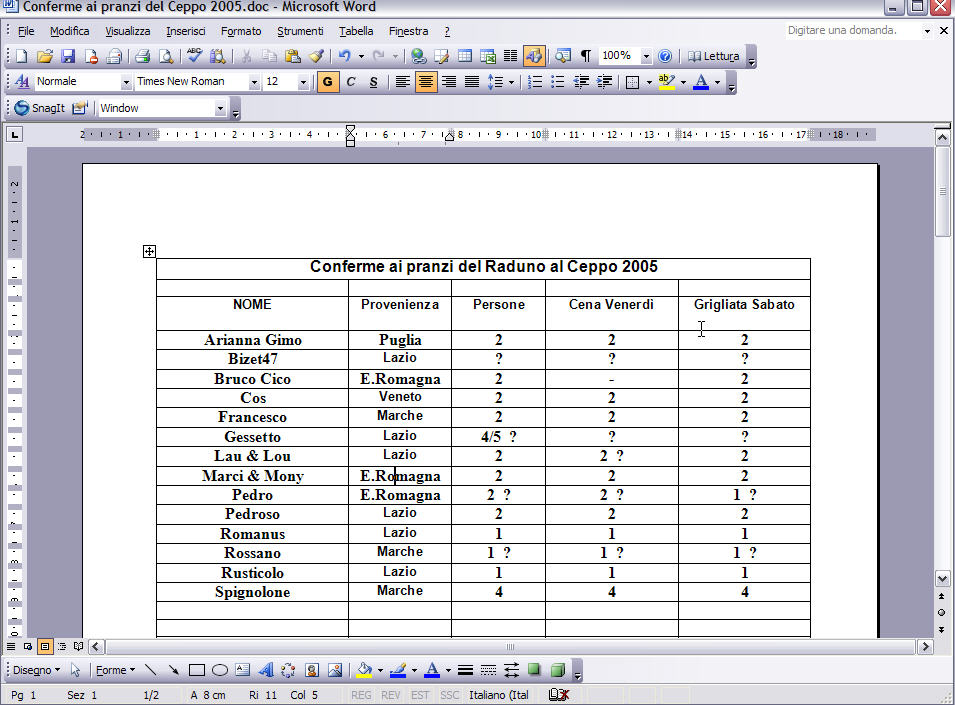Click the Lettura reading layout button

714,56
